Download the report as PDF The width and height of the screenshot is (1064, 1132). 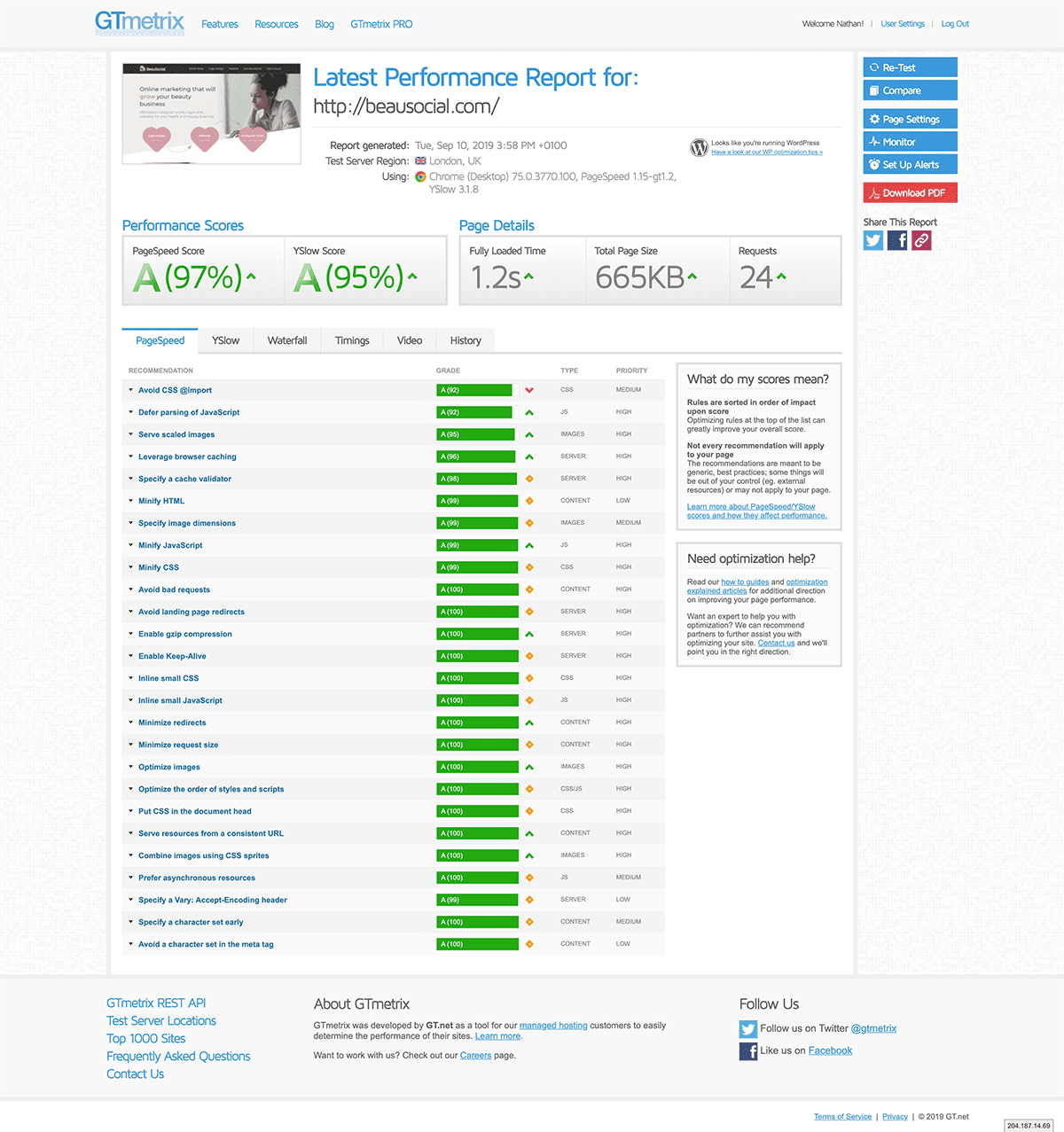[x=911, y=192]
